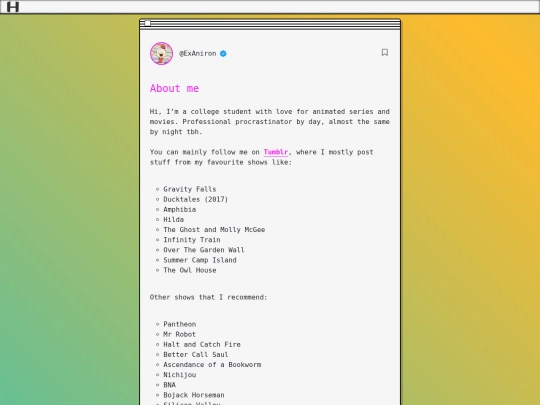Image resolution: width=540 pixels, height=405 pixels.
Task: Select Bojack Horseman list entry
Action: click(x=194, y=395)
